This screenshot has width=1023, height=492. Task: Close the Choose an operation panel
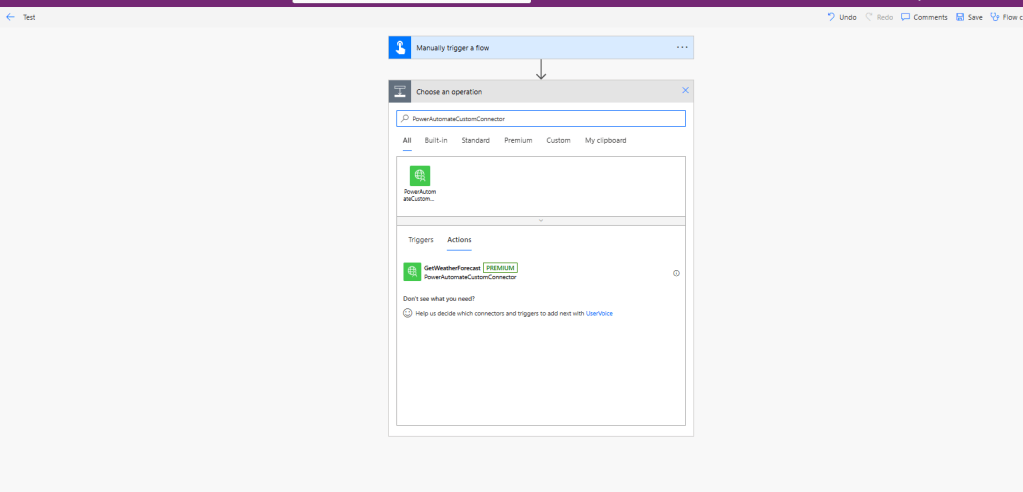click(x=685, y=91)
